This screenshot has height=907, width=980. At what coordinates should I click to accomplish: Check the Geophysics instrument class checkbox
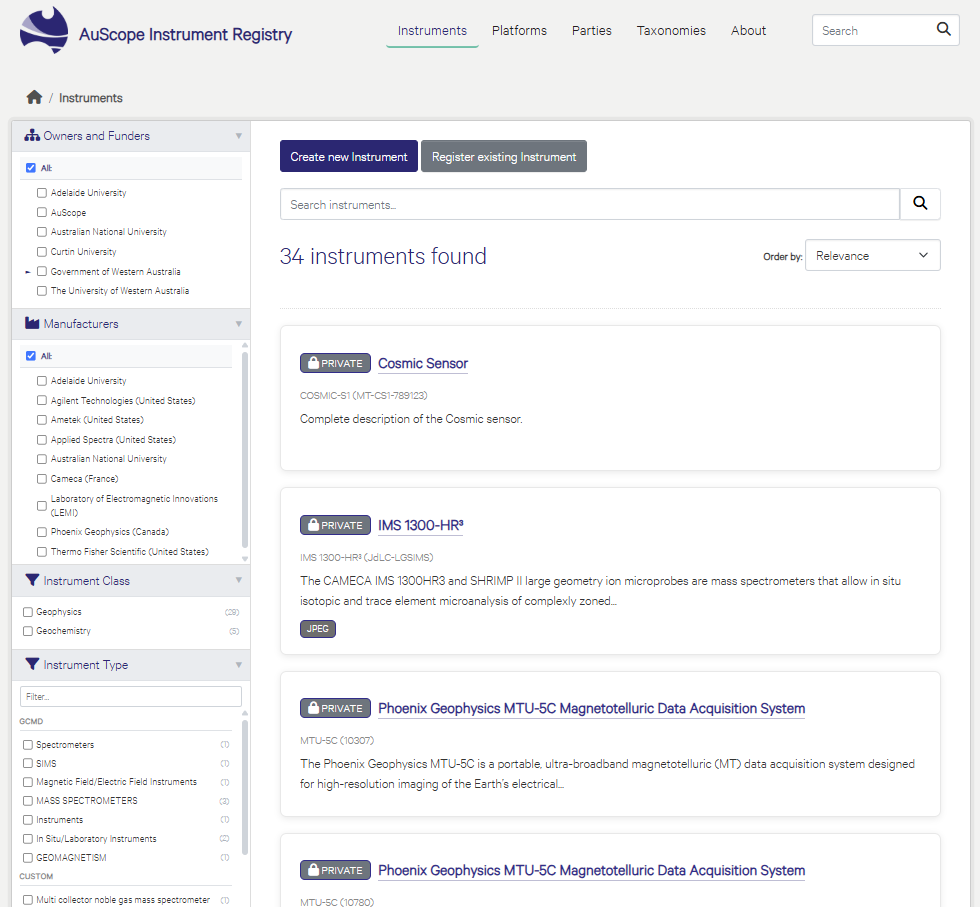point(28,612)
